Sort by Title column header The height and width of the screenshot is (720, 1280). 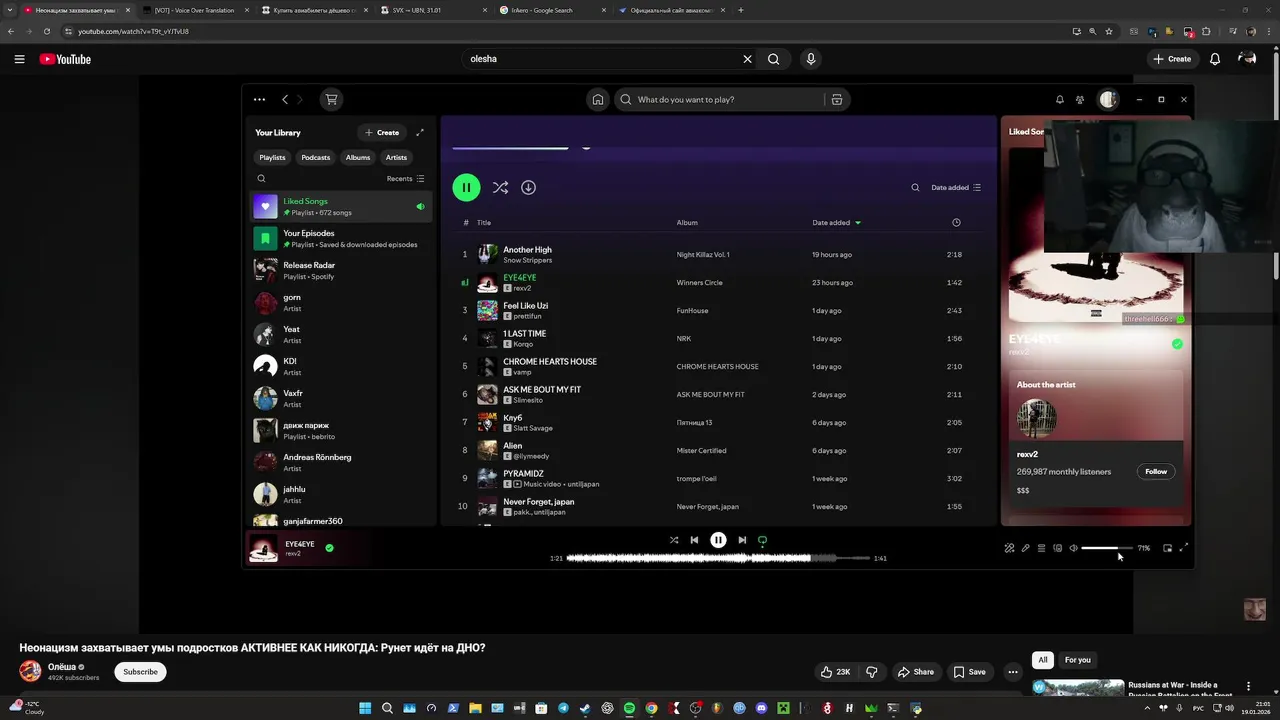point(484,223)
